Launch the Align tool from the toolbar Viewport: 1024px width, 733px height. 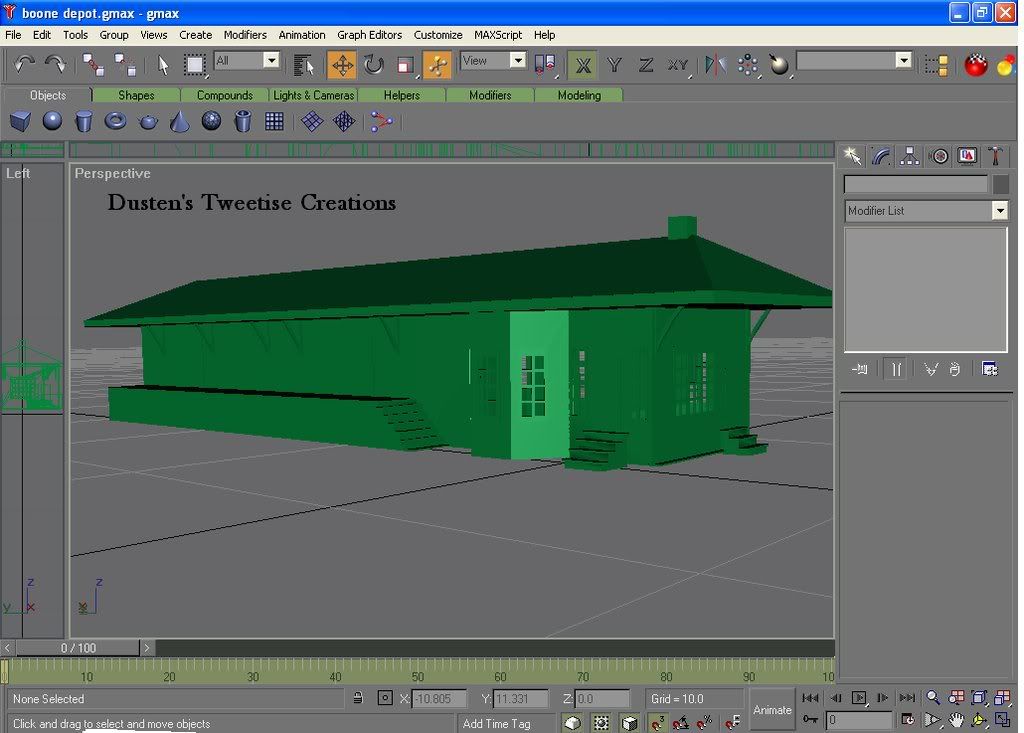click(x=779, y=65)
